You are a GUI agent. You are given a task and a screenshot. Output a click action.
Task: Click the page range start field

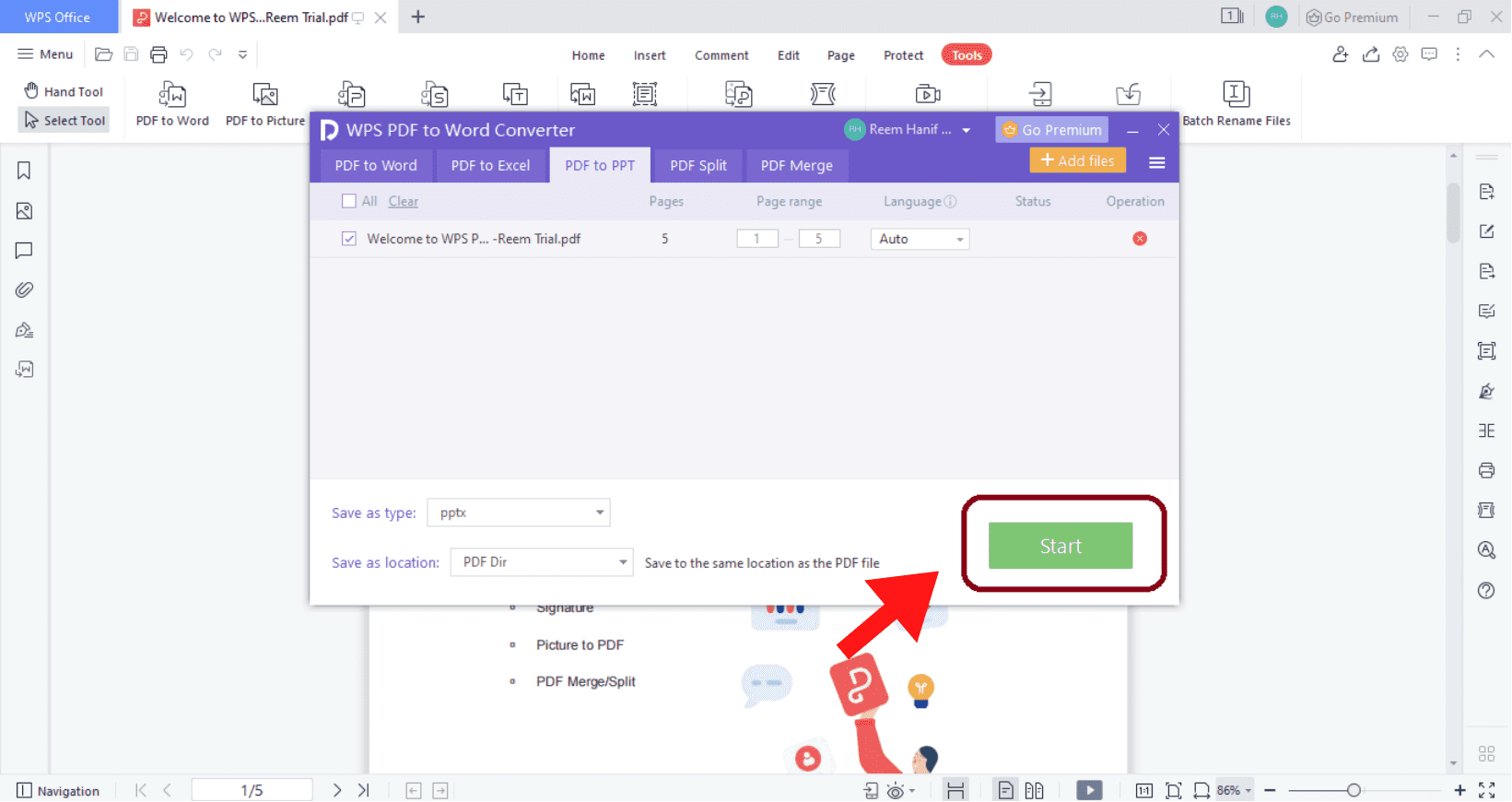pos(757,239)
